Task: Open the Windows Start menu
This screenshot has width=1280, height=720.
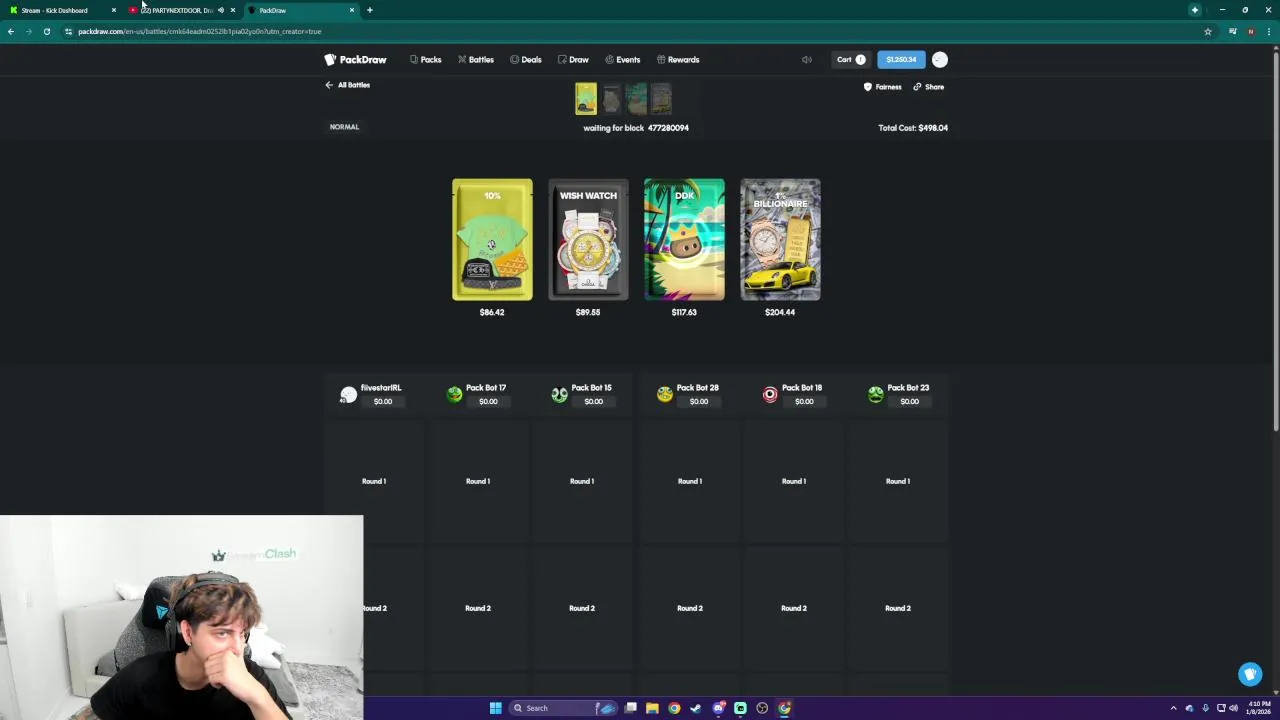Action: tap(495, 708)
